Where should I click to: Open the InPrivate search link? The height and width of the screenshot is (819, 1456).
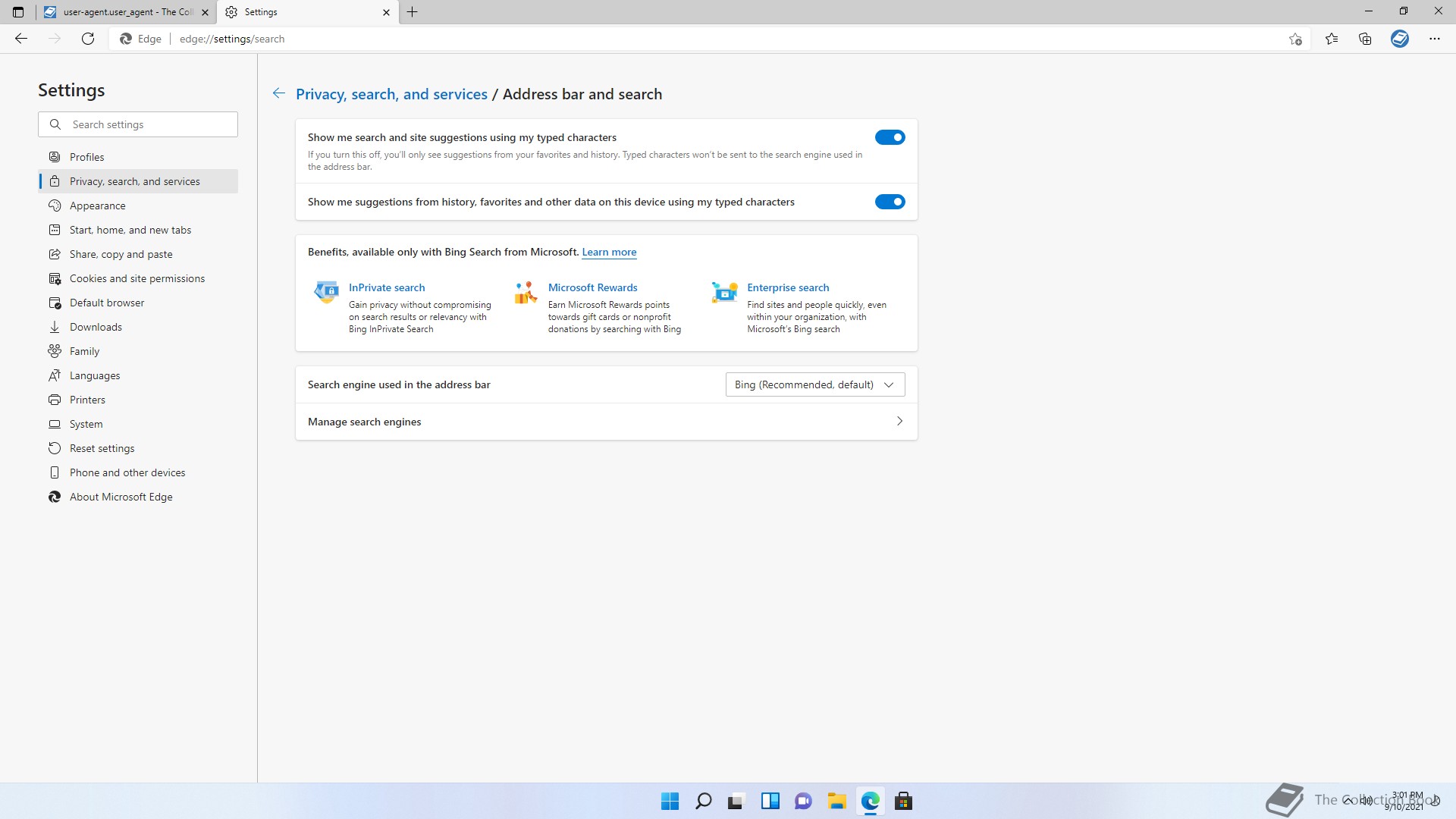coord(387,287)
